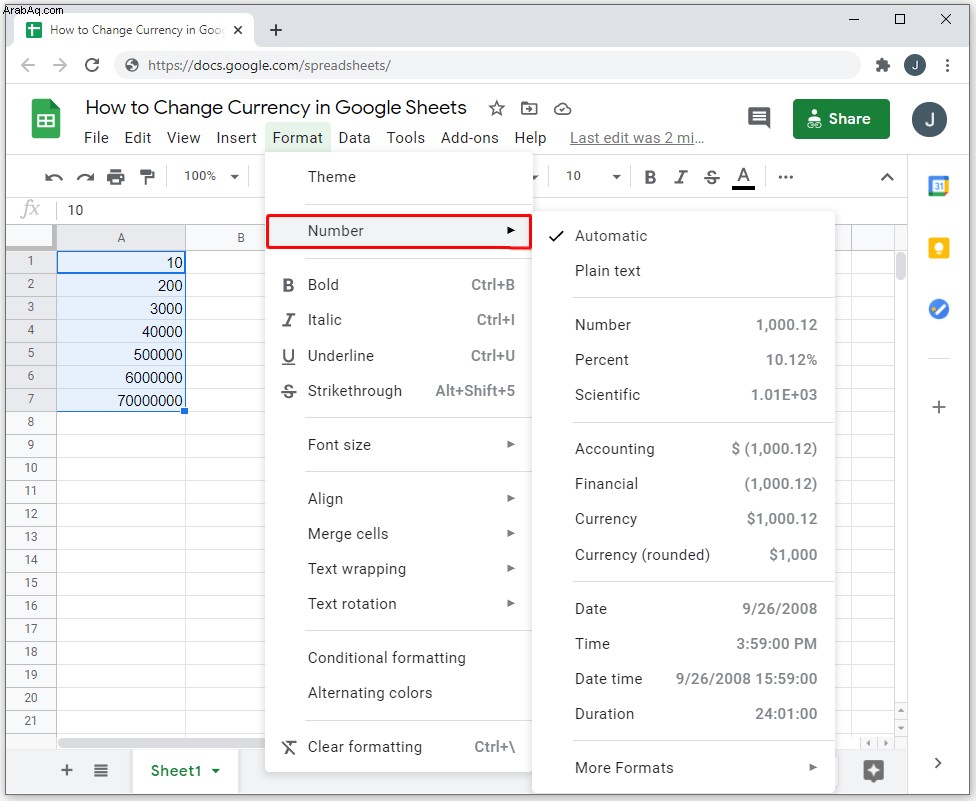Open Conditional formatting
976x801 pixels.
[398, 658]
